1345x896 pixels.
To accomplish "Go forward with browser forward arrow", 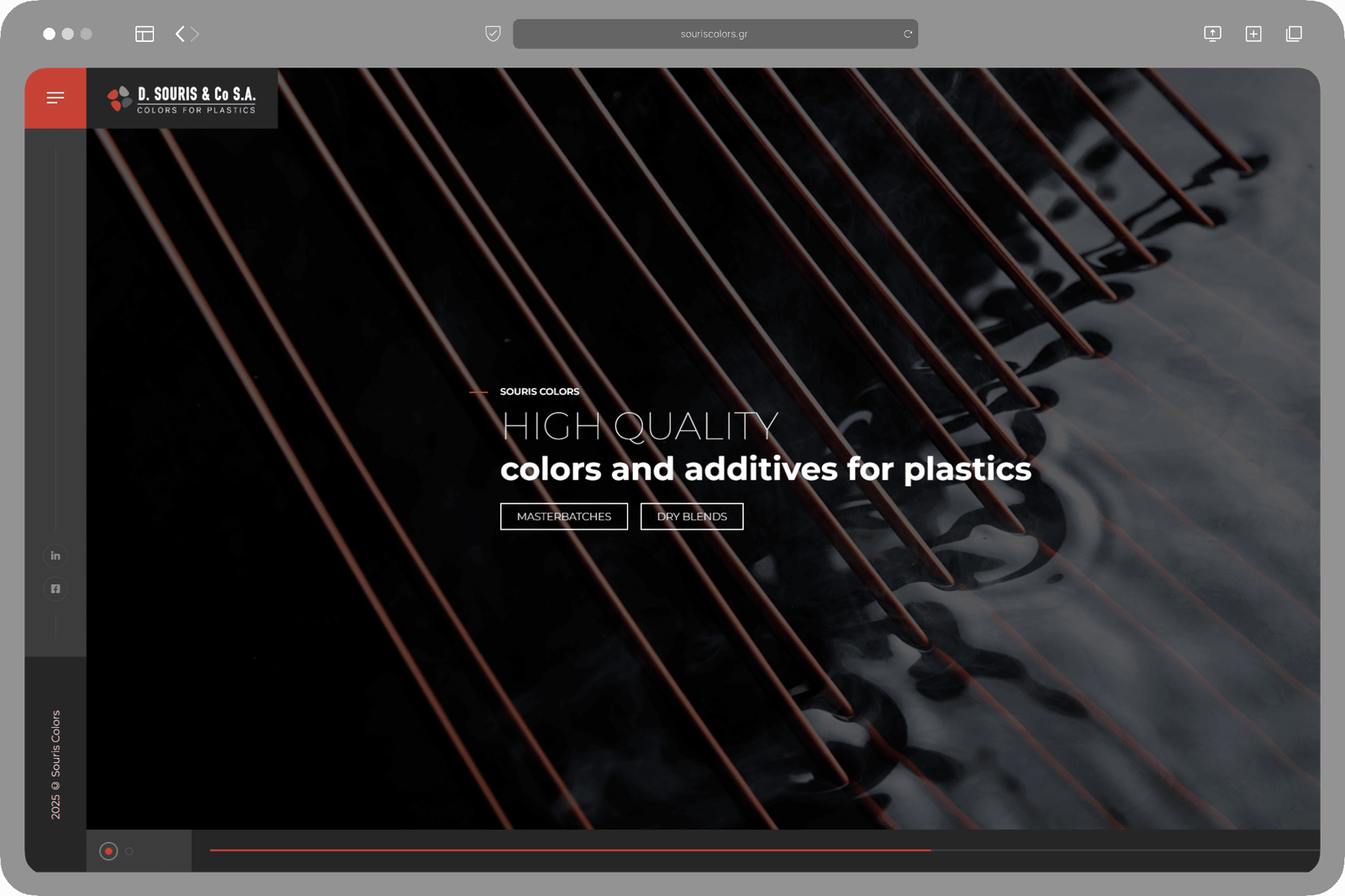I will click(195, 34).
